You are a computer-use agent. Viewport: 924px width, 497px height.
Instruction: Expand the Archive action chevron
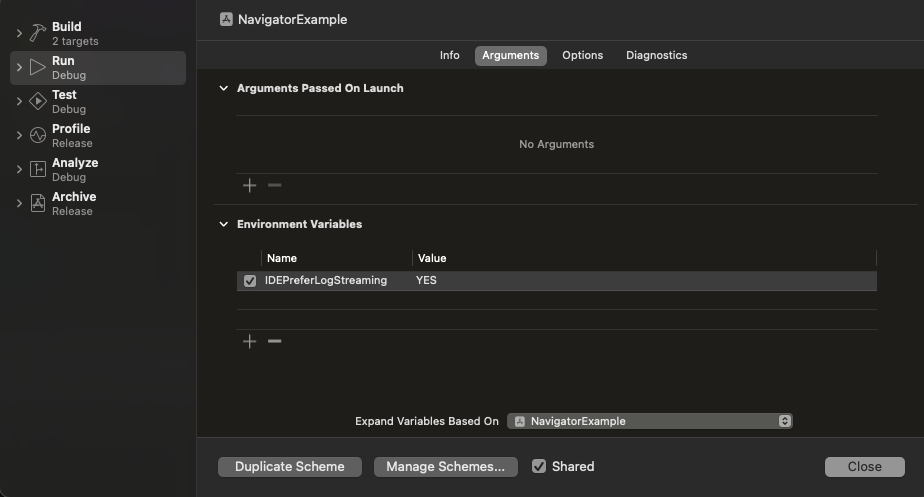[19, 203]
